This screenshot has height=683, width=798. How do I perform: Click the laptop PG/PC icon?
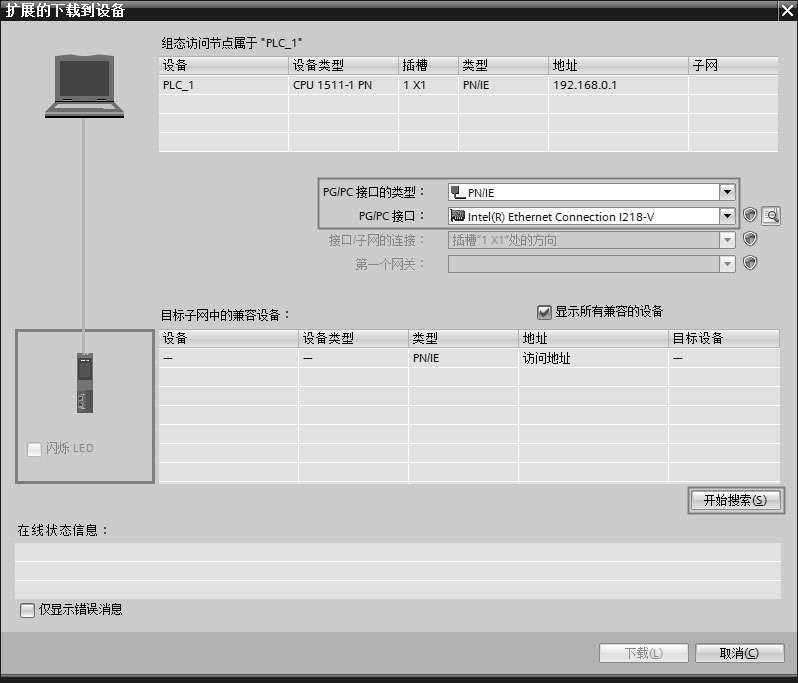[x=84, y=87]
